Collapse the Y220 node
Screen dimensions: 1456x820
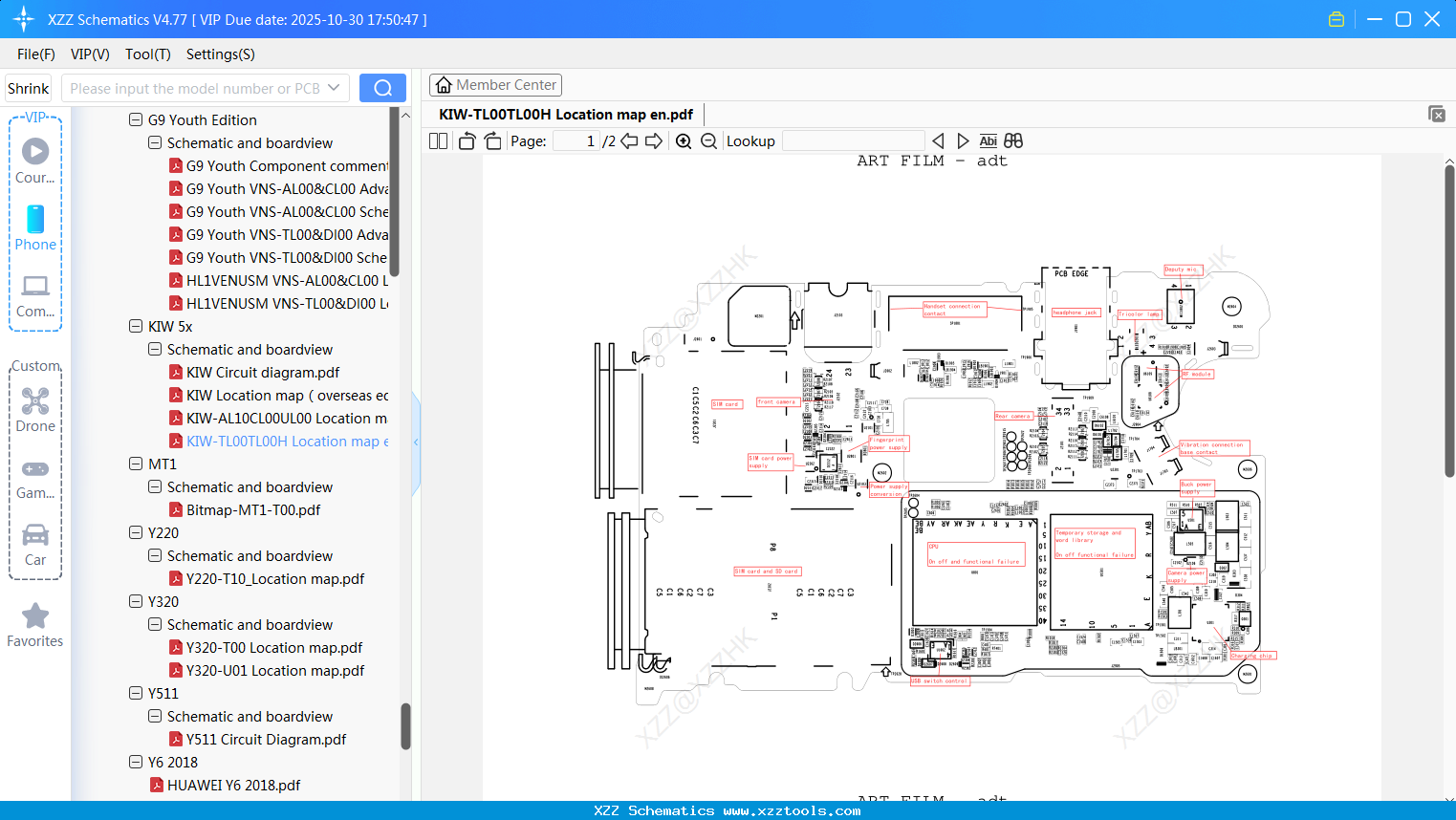tap(136, 533)
